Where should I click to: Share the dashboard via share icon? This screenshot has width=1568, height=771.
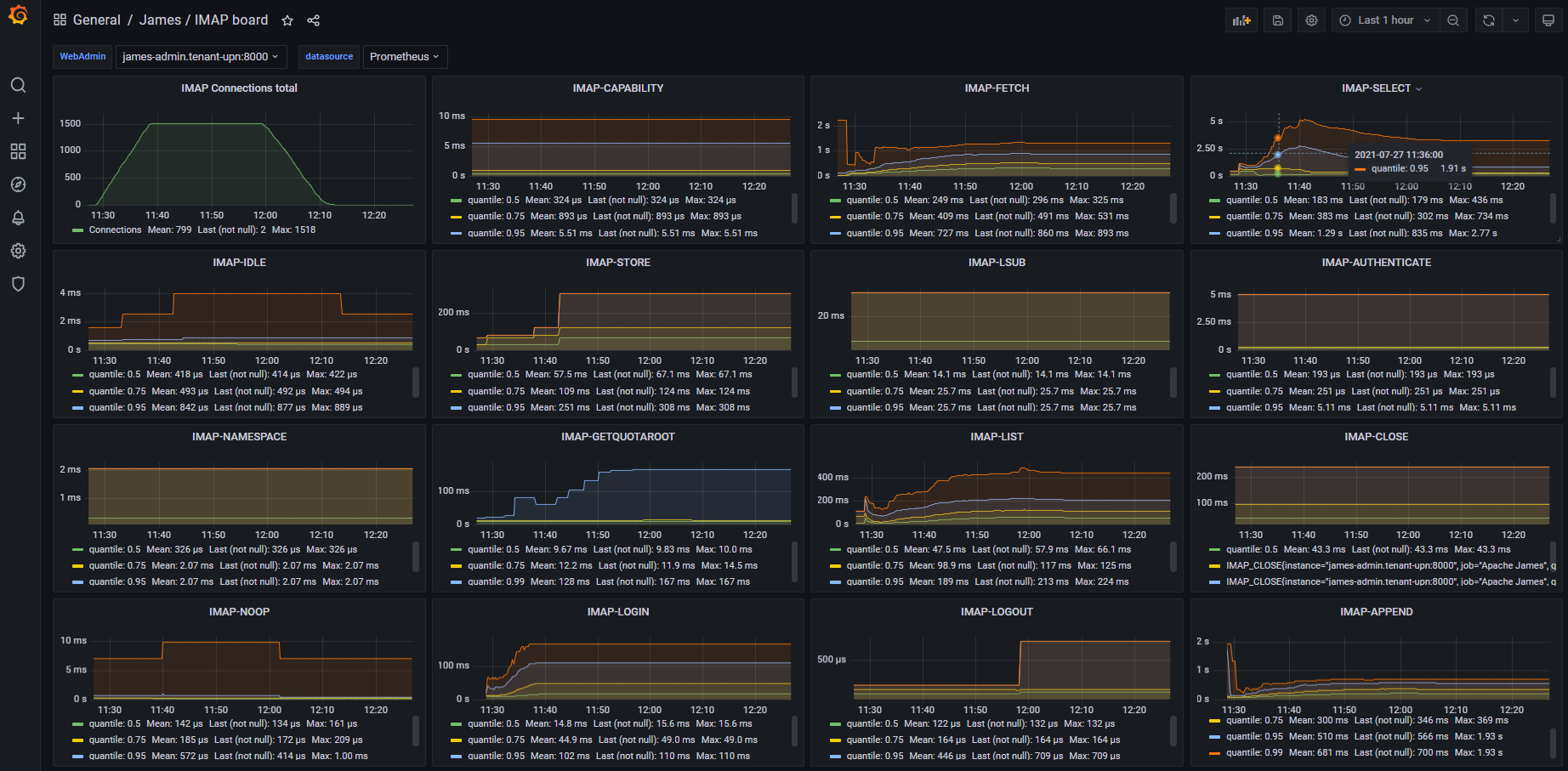click(x=313, y=20)
